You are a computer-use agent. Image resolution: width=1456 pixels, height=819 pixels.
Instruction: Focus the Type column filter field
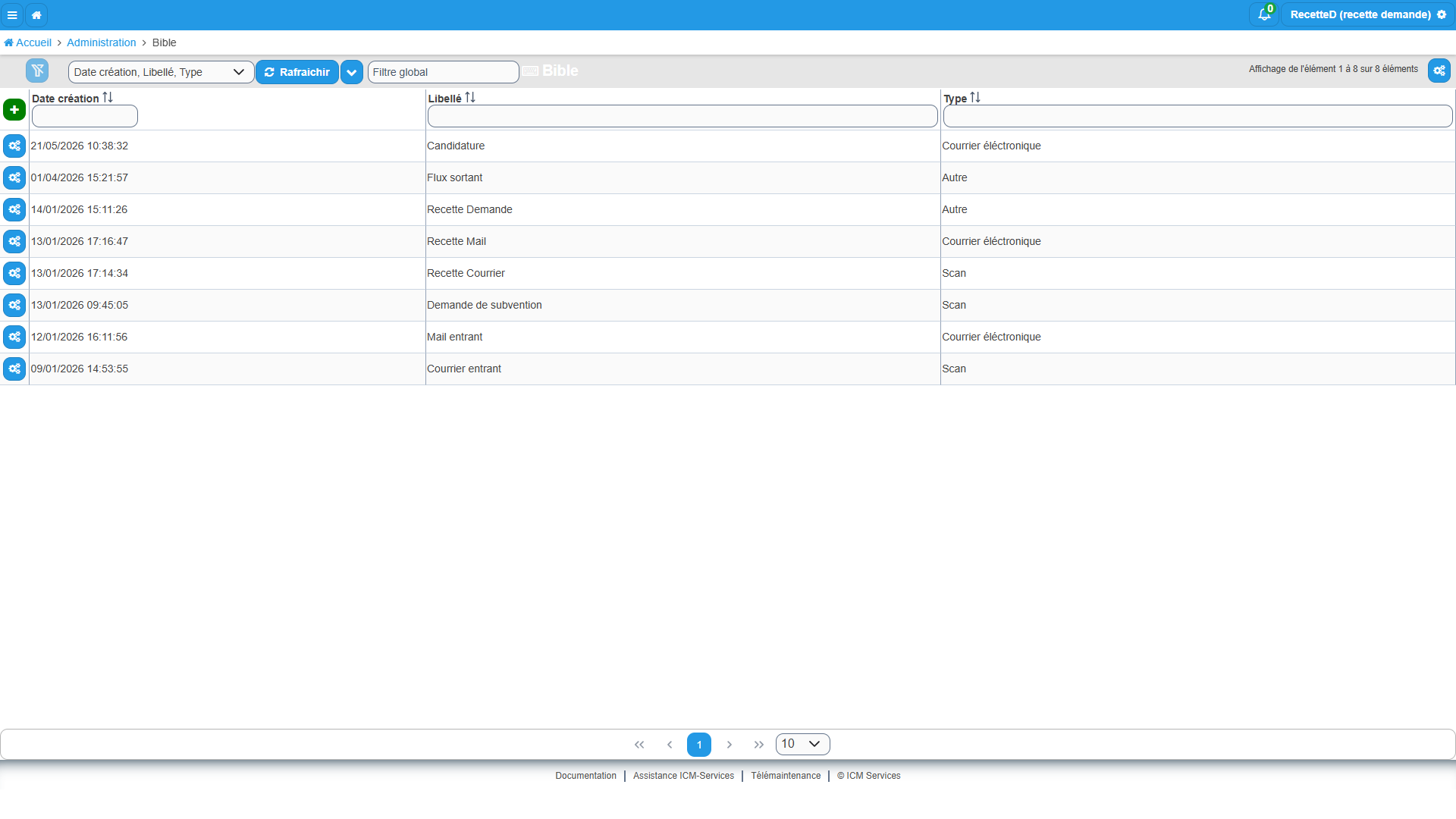[1197, 116]
